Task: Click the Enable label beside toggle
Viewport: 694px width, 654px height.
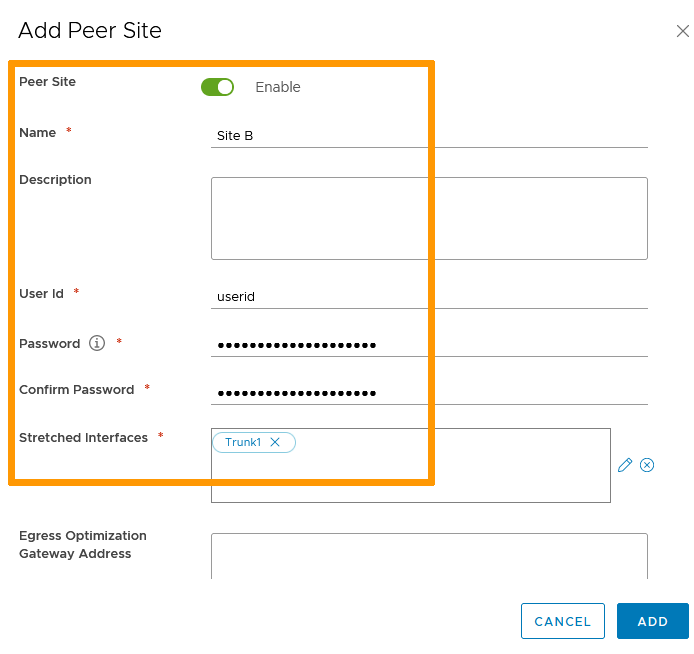Action: pyautogui.click(x=278, y=87)
